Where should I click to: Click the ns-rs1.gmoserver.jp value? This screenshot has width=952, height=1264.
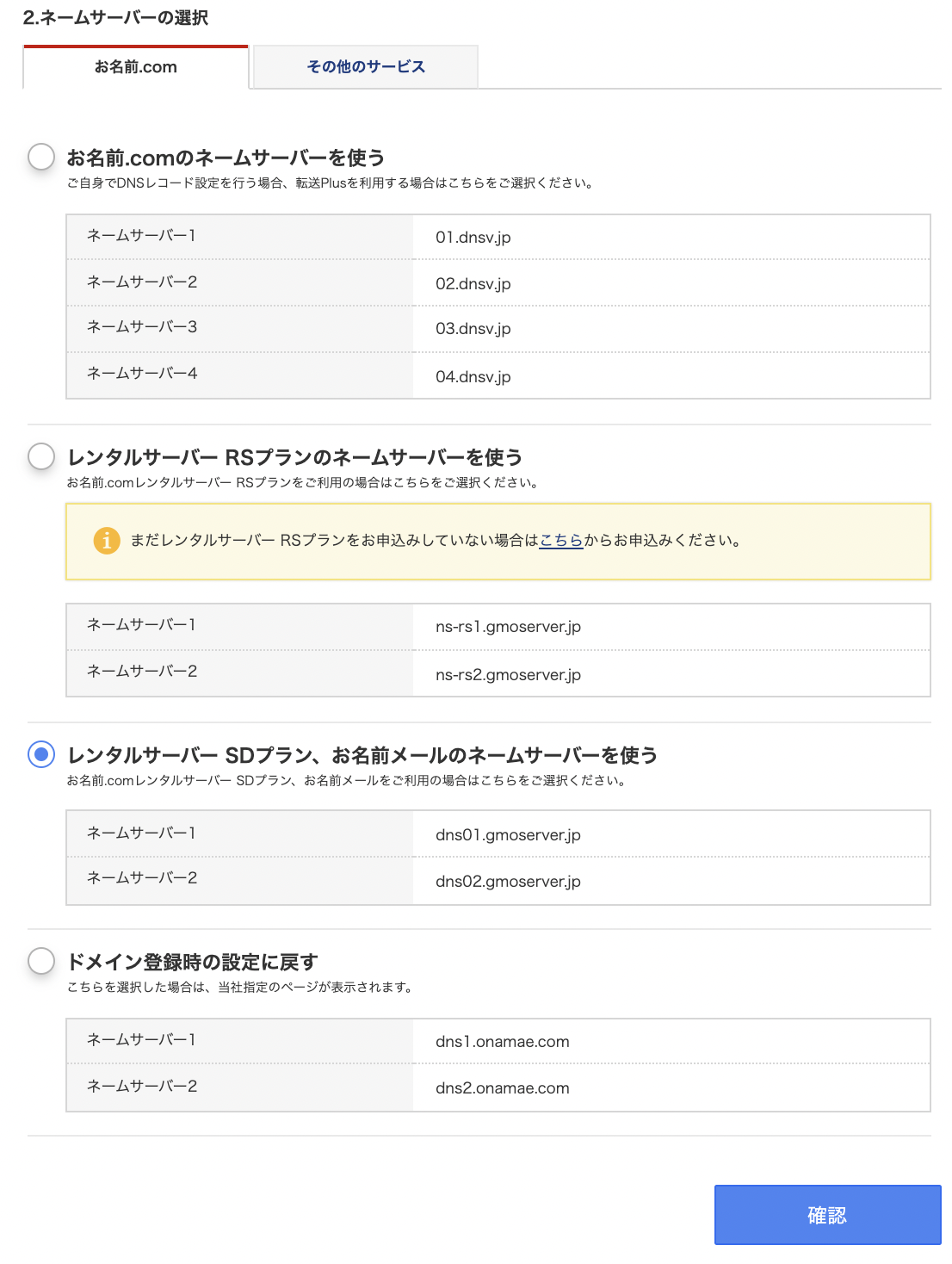(508, 627)
